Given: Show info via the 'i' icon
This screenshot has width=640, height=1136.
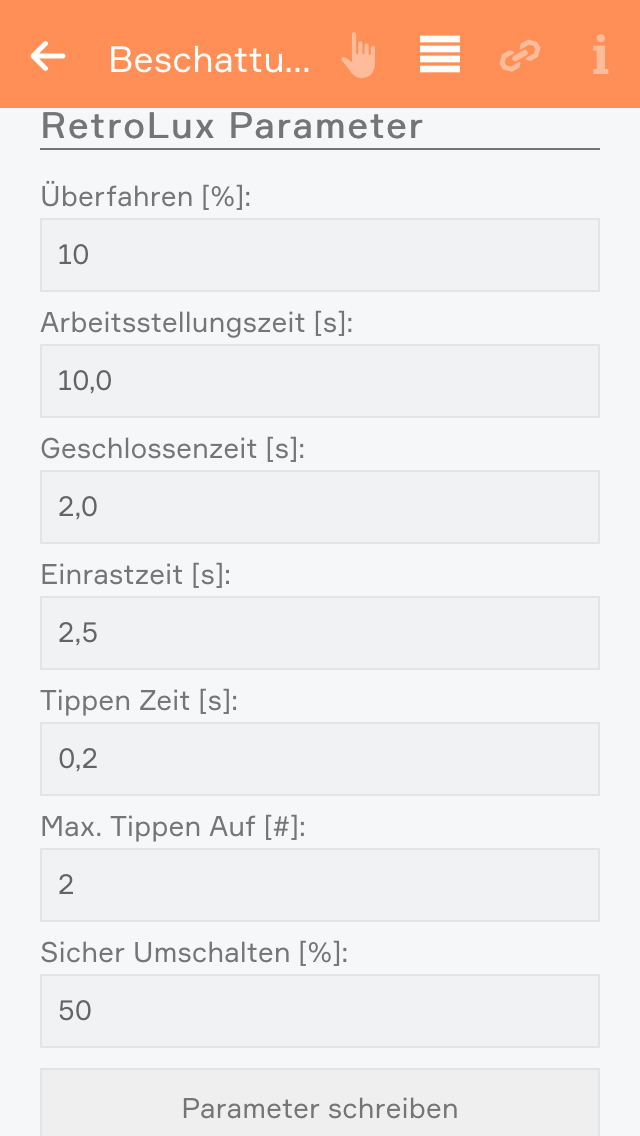Looking at the screenshot, I should point(600,56).
